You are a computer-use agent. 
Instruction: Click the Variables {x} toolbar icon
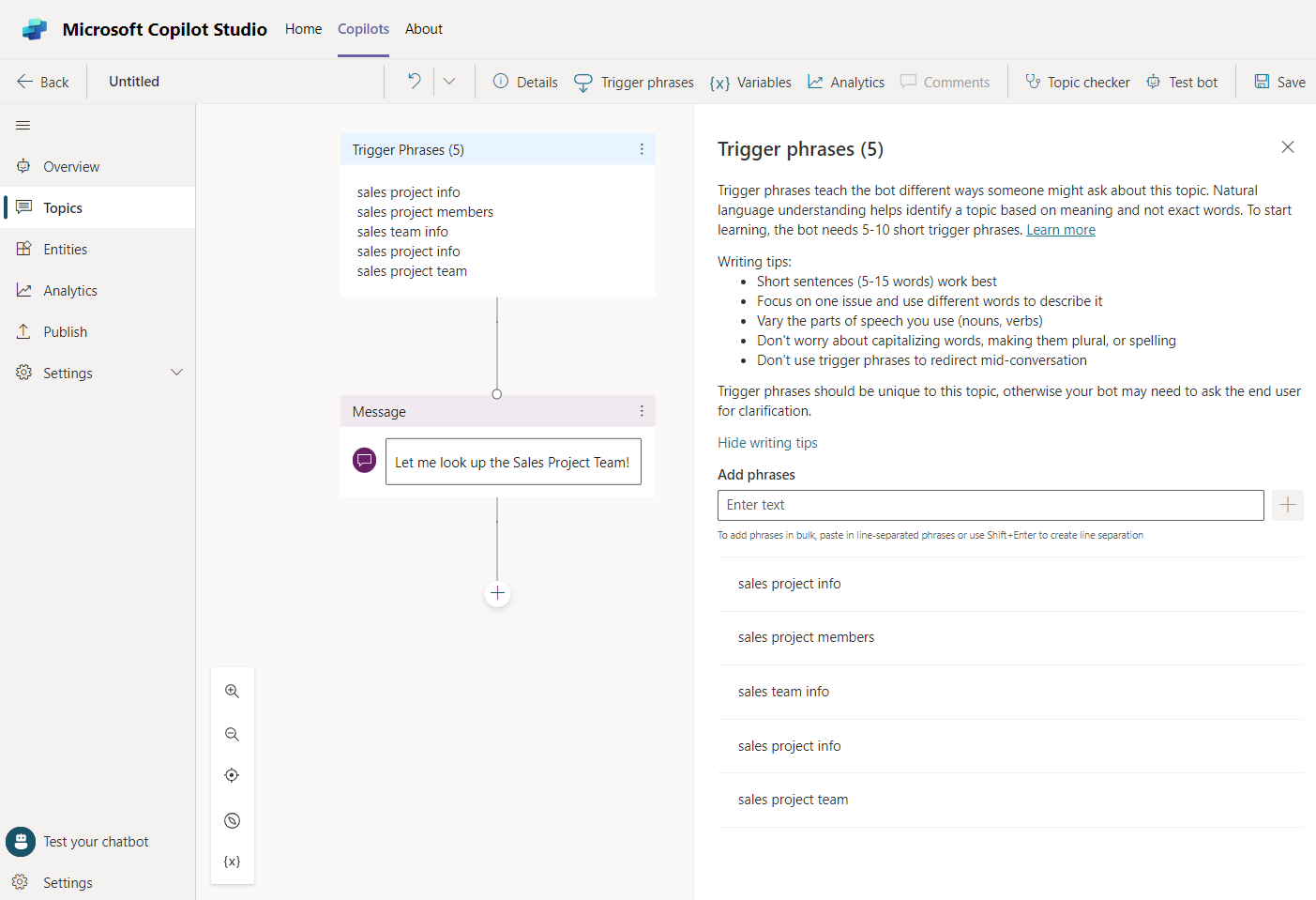click(x=749, y=82)
